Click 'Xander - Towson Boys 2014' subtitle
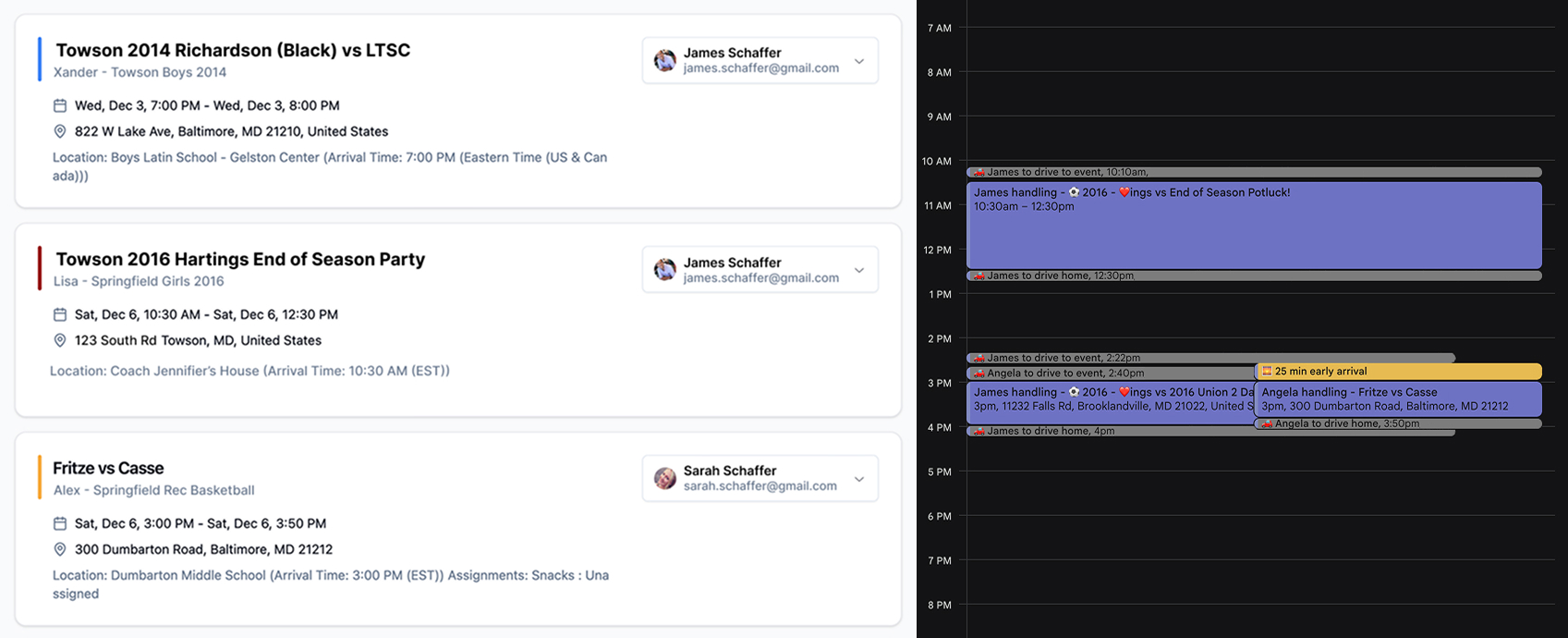Image resolution: width=1568 pixels, height=638 pixels. pos(140,72)
